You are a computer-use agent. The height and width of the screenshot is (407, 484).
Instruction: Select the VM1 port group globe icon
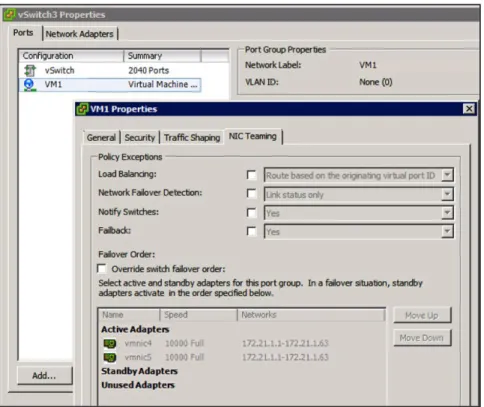point(30,85)
